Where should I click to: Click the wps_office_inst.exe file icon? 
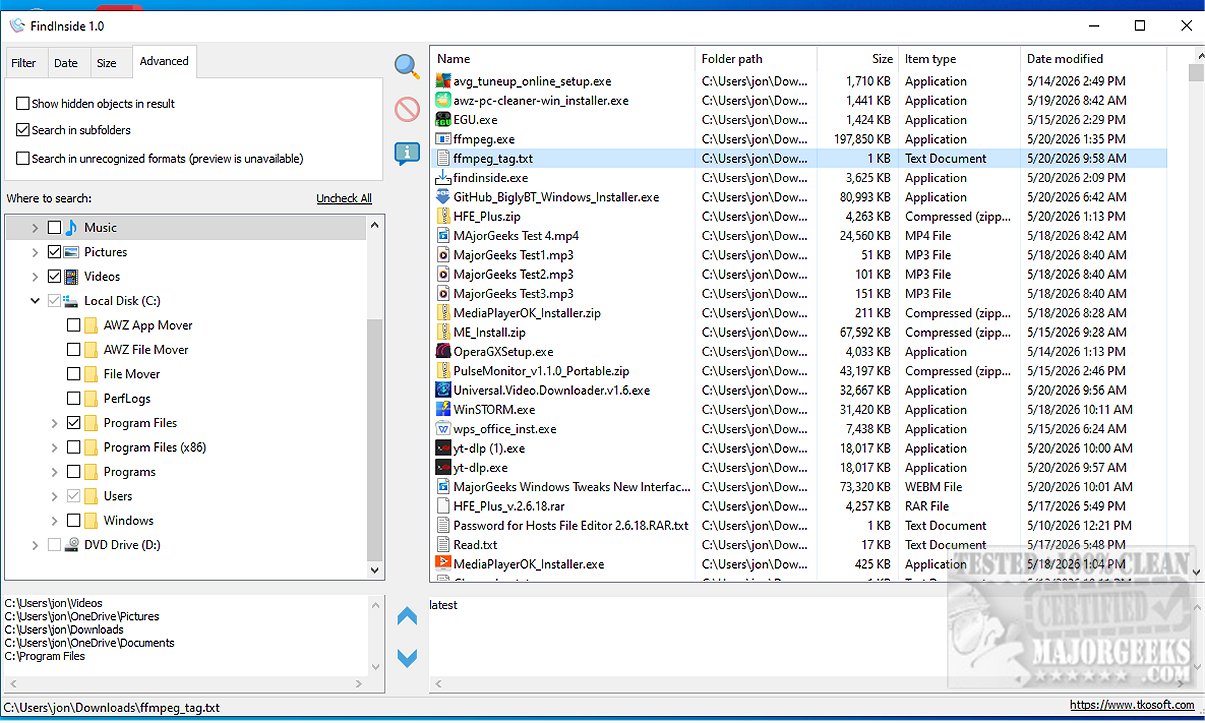pos(444,429)
